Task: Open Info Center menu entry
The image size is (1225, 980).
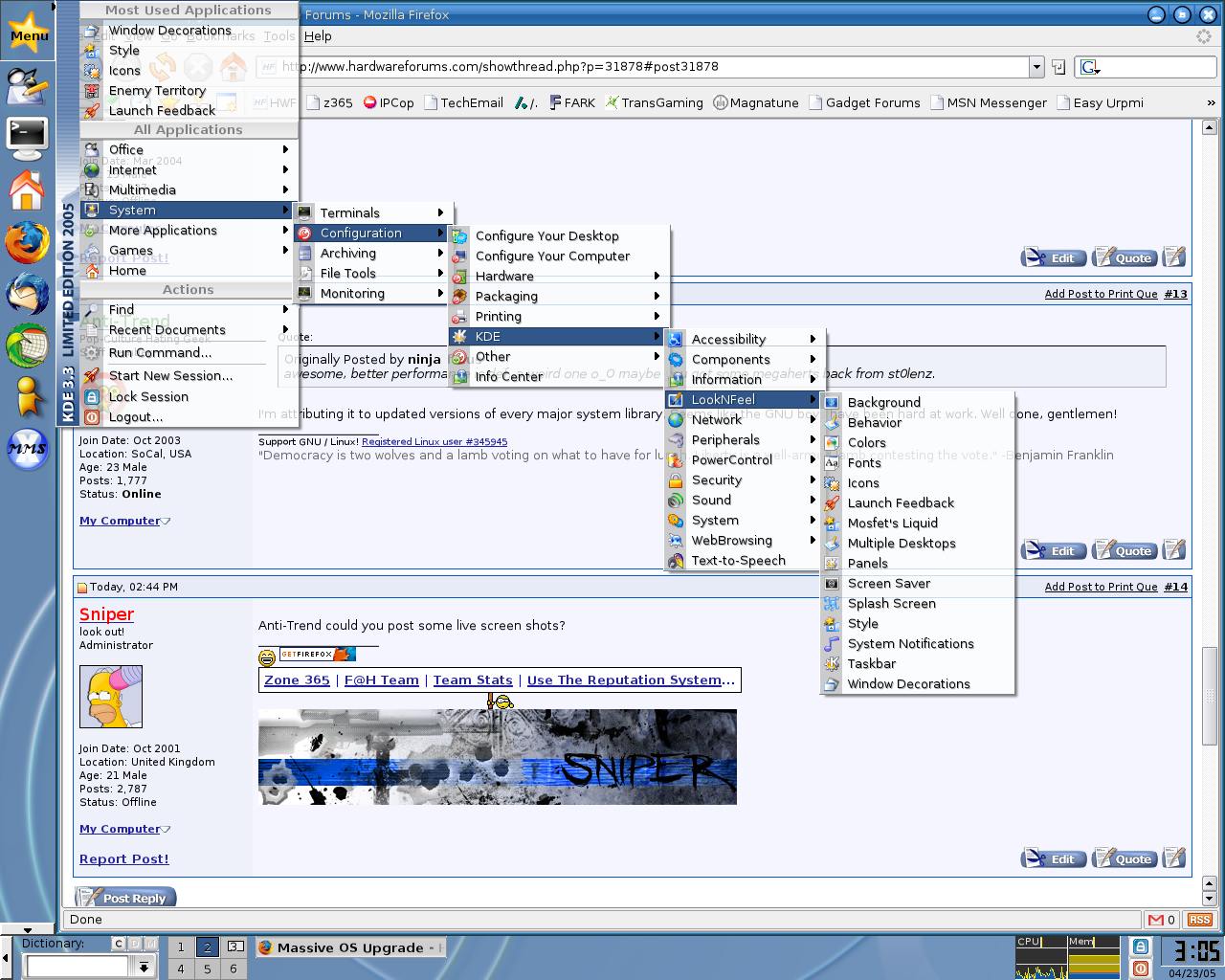Action: [558, 376]
